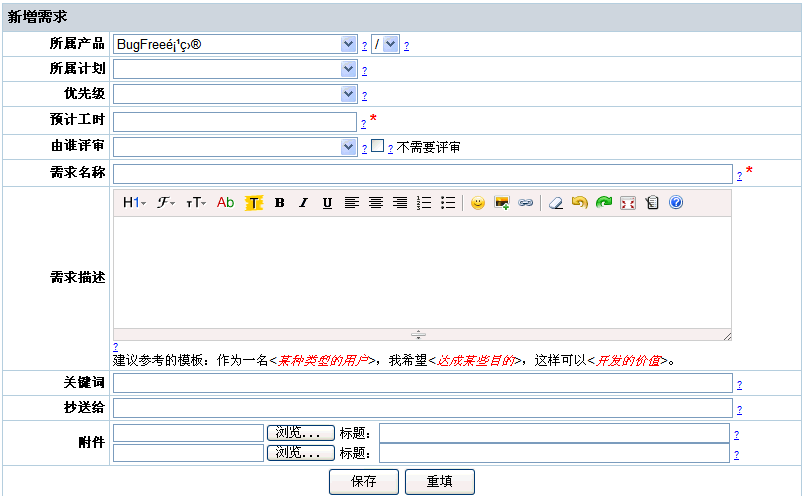Expand the 所属产品 product dropdown
Image resolution: width=802 pixels, height=496 pixels.
pyautogui.click(x=235, y=44)
